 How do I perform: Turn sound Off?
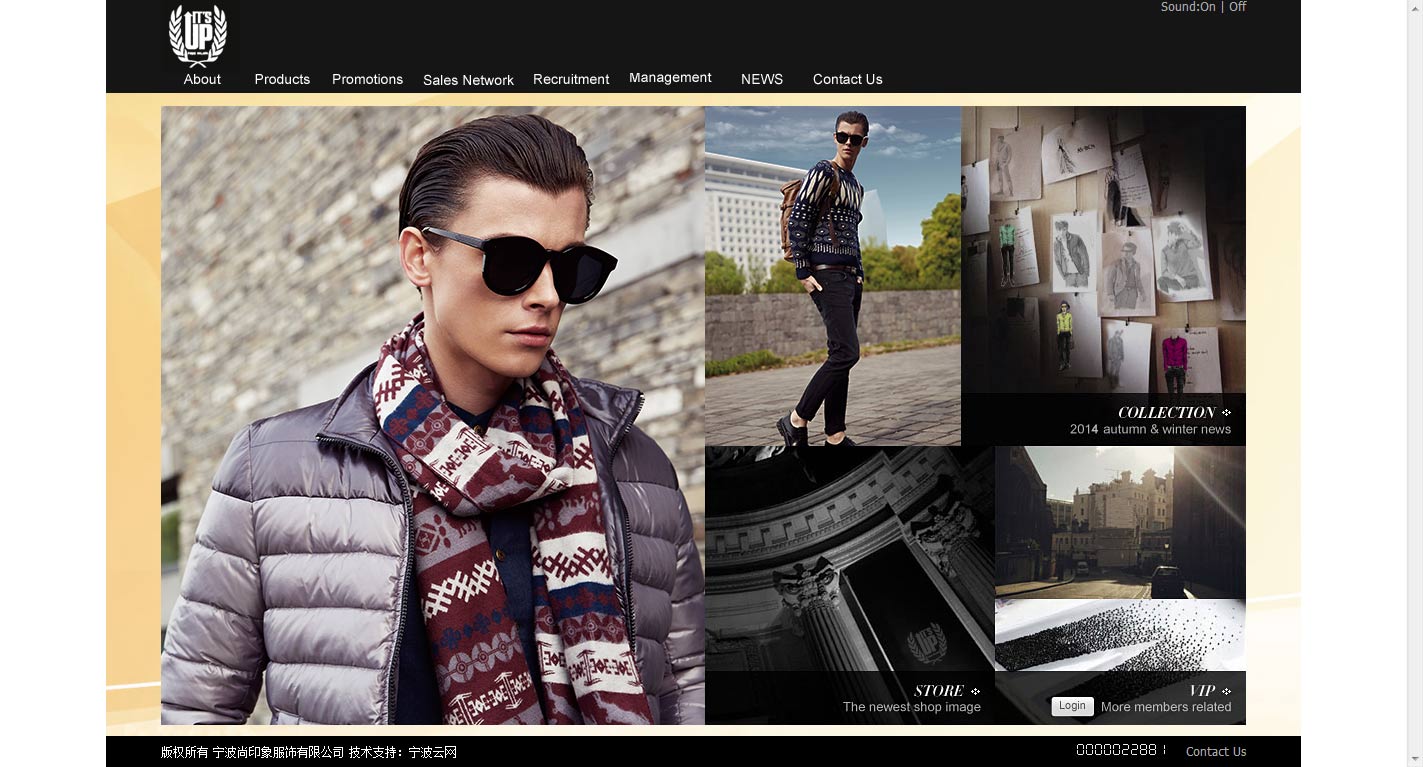[1237, 7]
